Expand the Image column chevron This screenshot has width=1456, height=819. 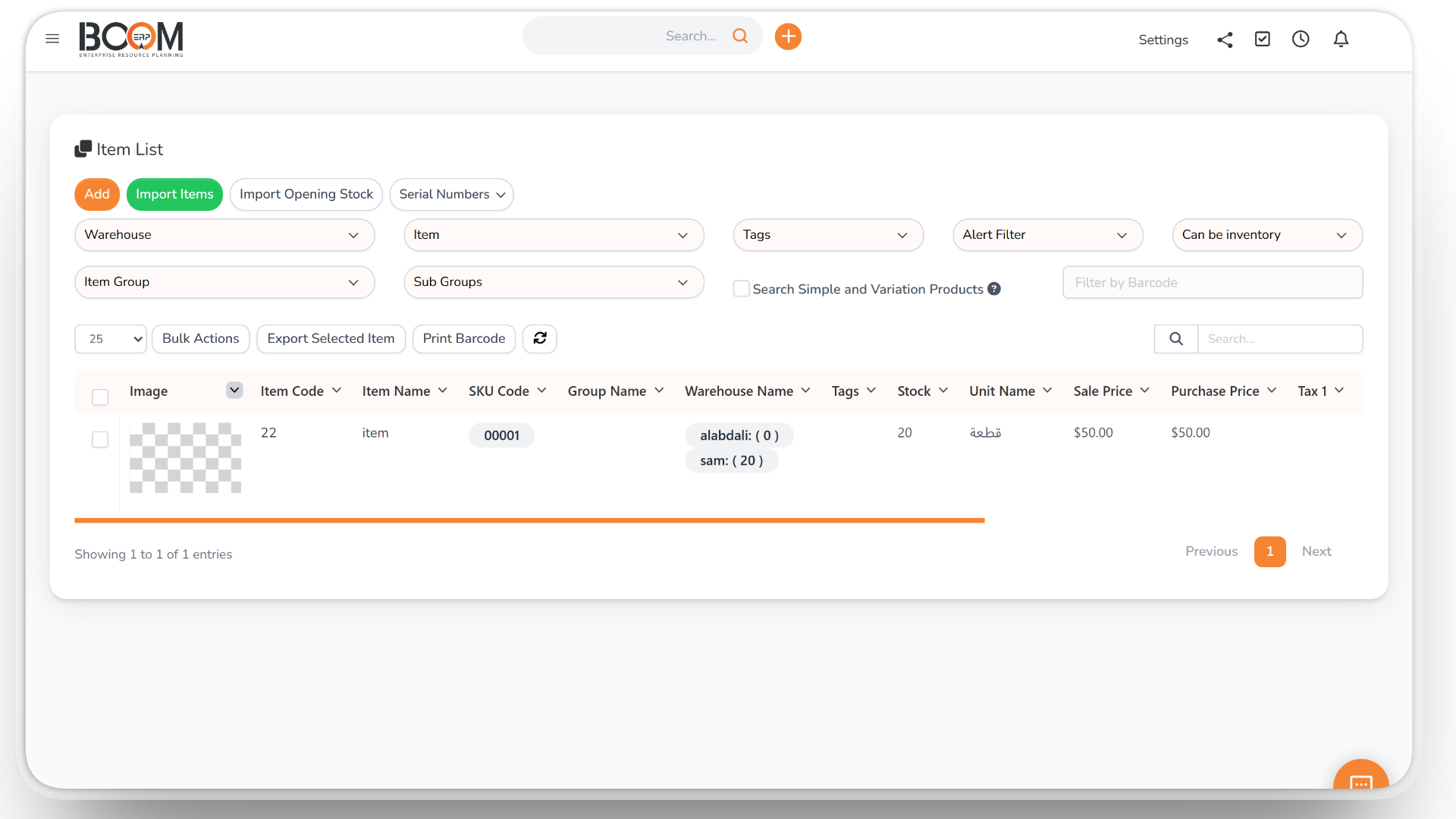pos(234,390)
